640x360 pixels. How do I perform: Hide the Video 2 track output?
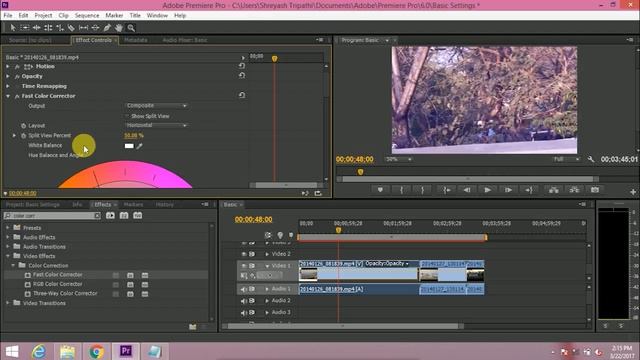[x=244, y=254]
